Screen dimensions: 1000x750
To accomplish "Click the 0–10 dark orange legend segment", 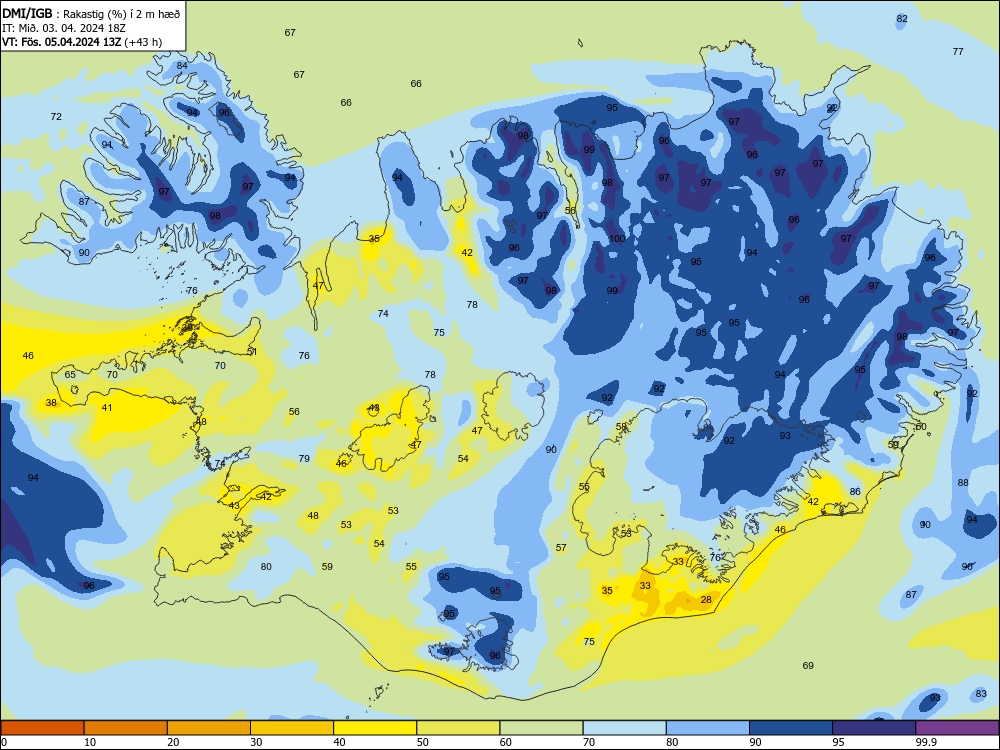I will 42,728.
